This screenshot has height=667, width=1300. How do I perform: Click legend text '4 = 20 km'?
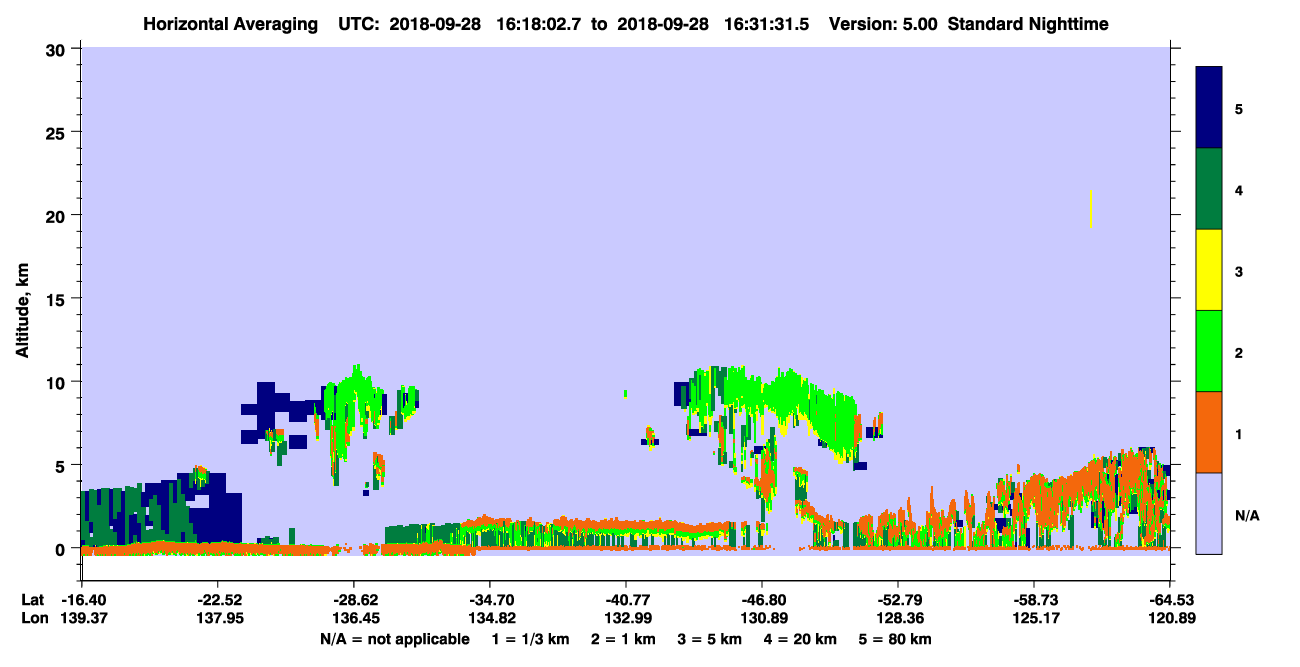(801, 639)
